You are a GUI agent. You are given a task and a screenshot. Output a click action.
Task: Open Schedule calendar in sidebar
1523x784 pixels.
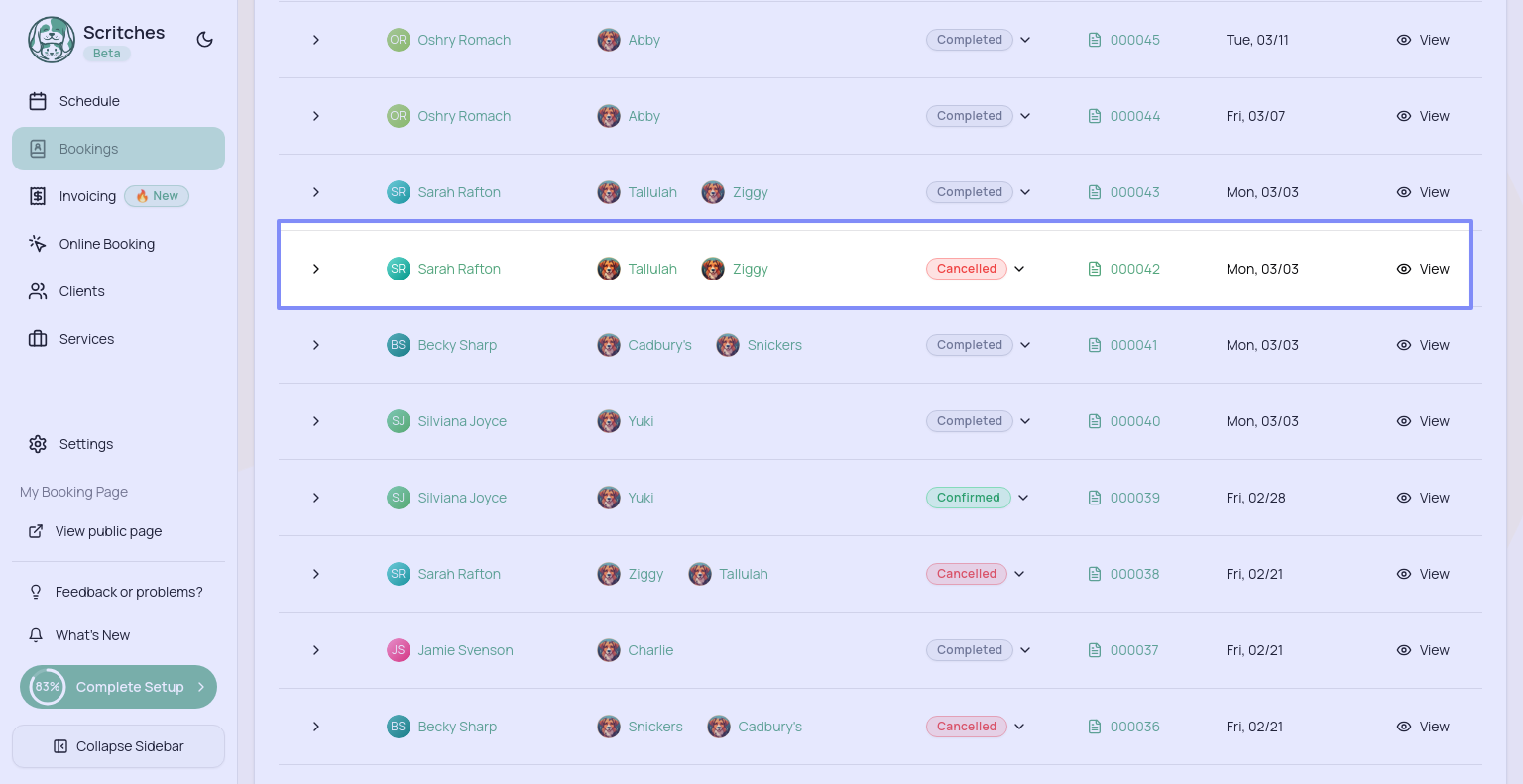pos(38,101)
